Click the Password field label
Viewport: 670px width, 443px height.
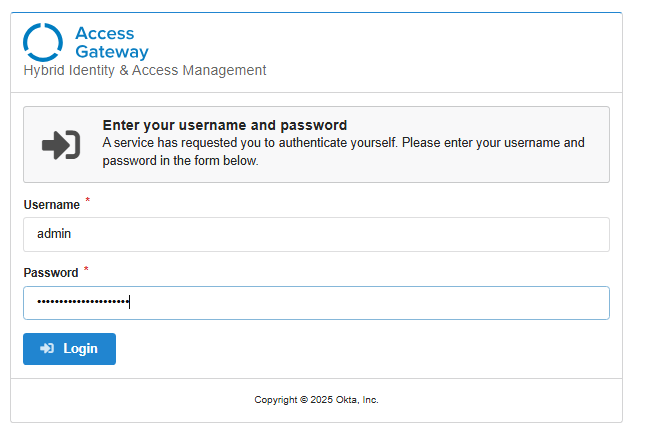50,273
